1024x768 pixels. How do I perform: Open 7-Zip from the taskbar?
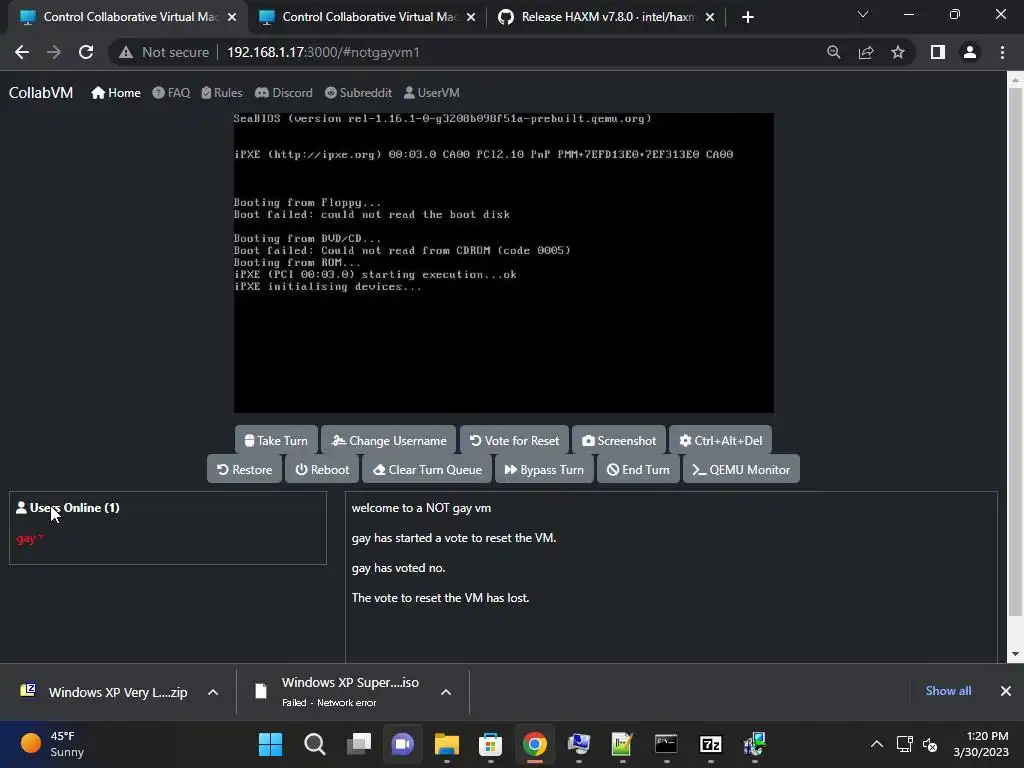[711, 744]
